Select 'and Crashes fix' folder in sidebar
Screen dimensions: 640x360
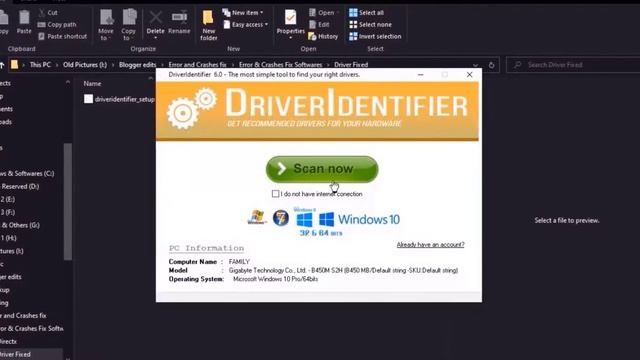pos(23,316)
